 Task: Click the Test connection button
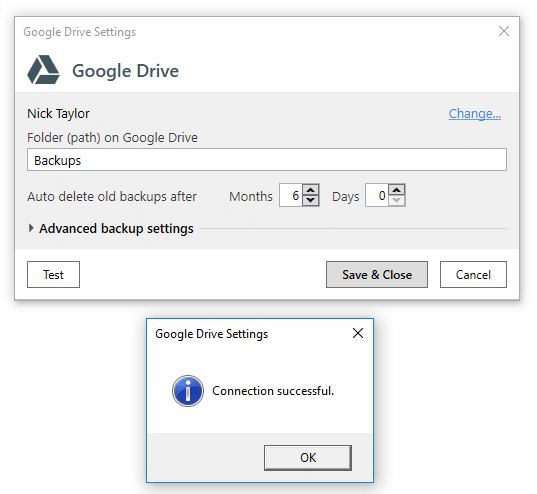click(x=53, y=274)
